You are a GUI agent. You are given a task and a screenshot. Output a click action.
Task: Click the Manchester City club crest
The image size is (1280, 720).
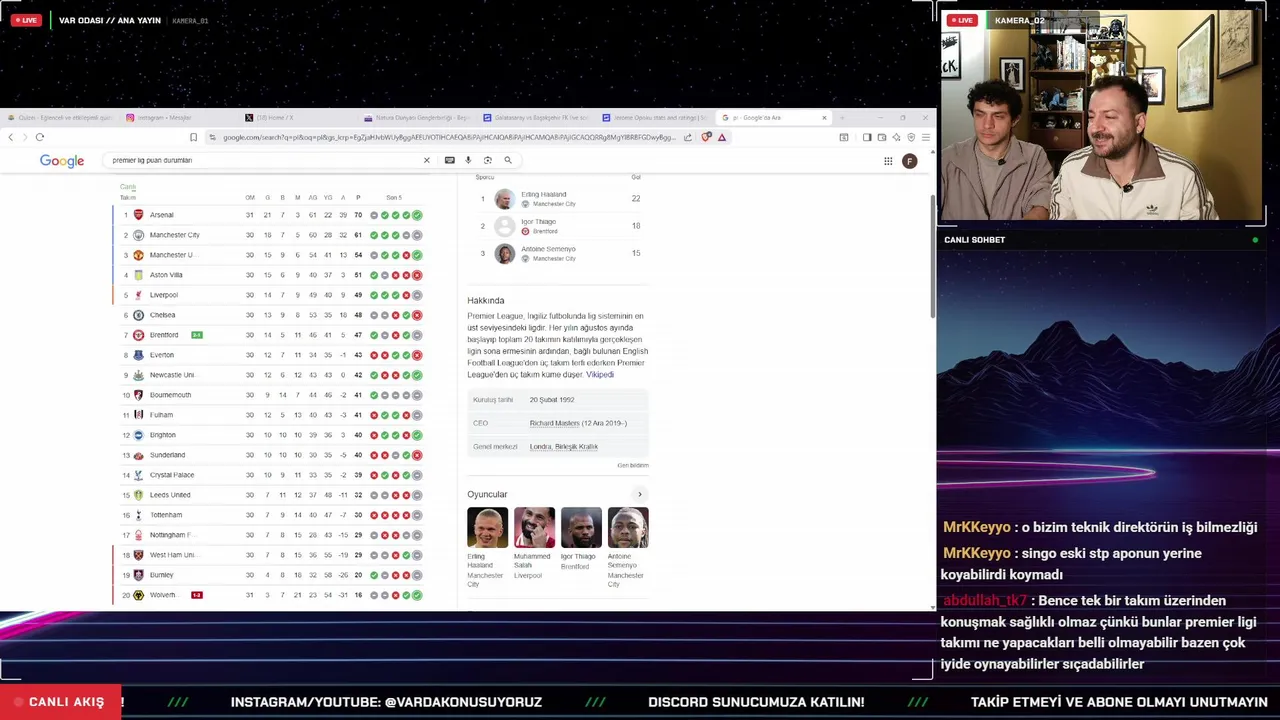139,235
